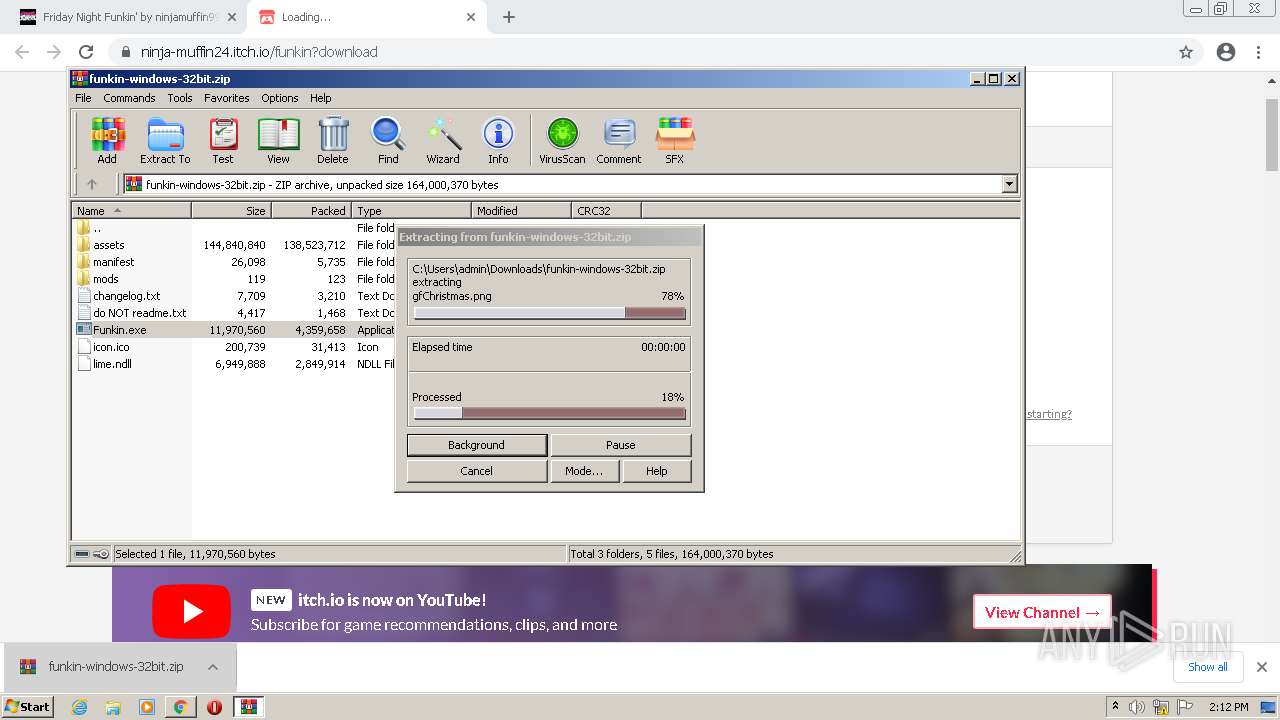
Task: Click the page vertical scrollbar
Action: tap(1272, 135)
